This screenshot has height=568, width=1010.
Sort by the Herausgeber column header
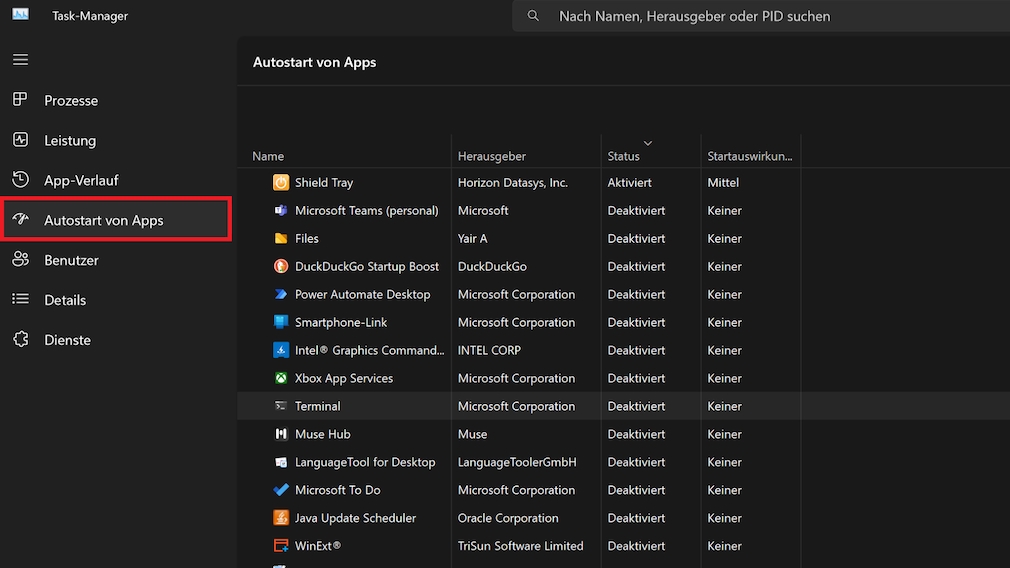(491, 156)
